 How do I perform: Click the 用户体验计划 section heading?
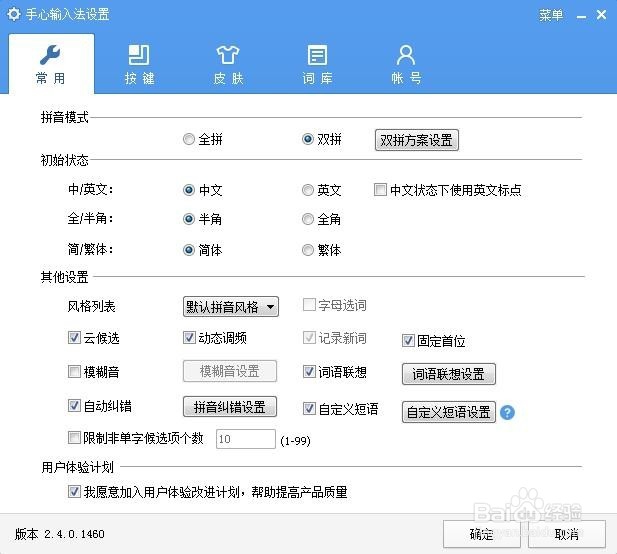(x=78, y=467)
